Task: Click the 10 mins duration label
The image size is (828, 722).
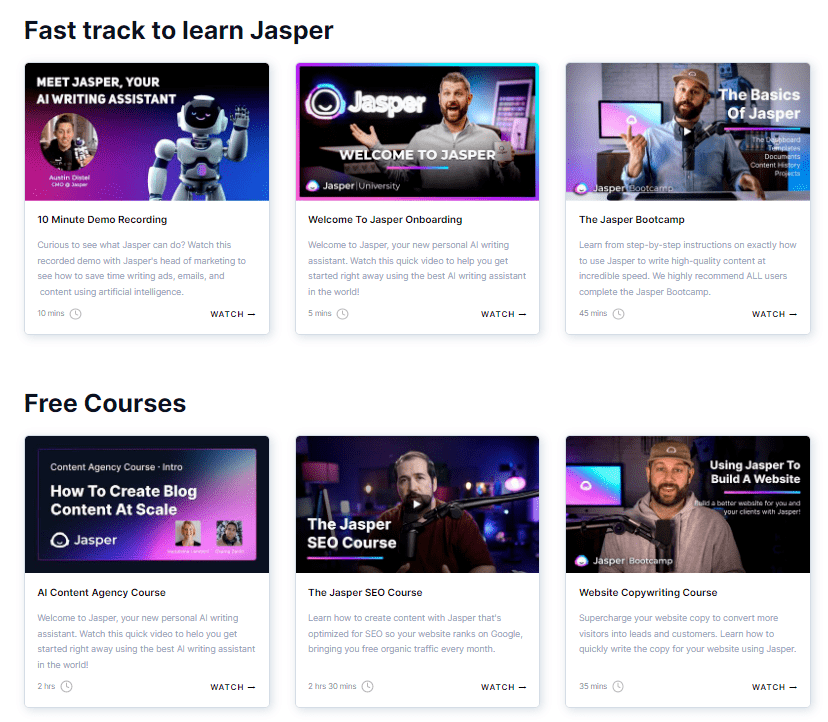Action: click(x=51, y=313)
